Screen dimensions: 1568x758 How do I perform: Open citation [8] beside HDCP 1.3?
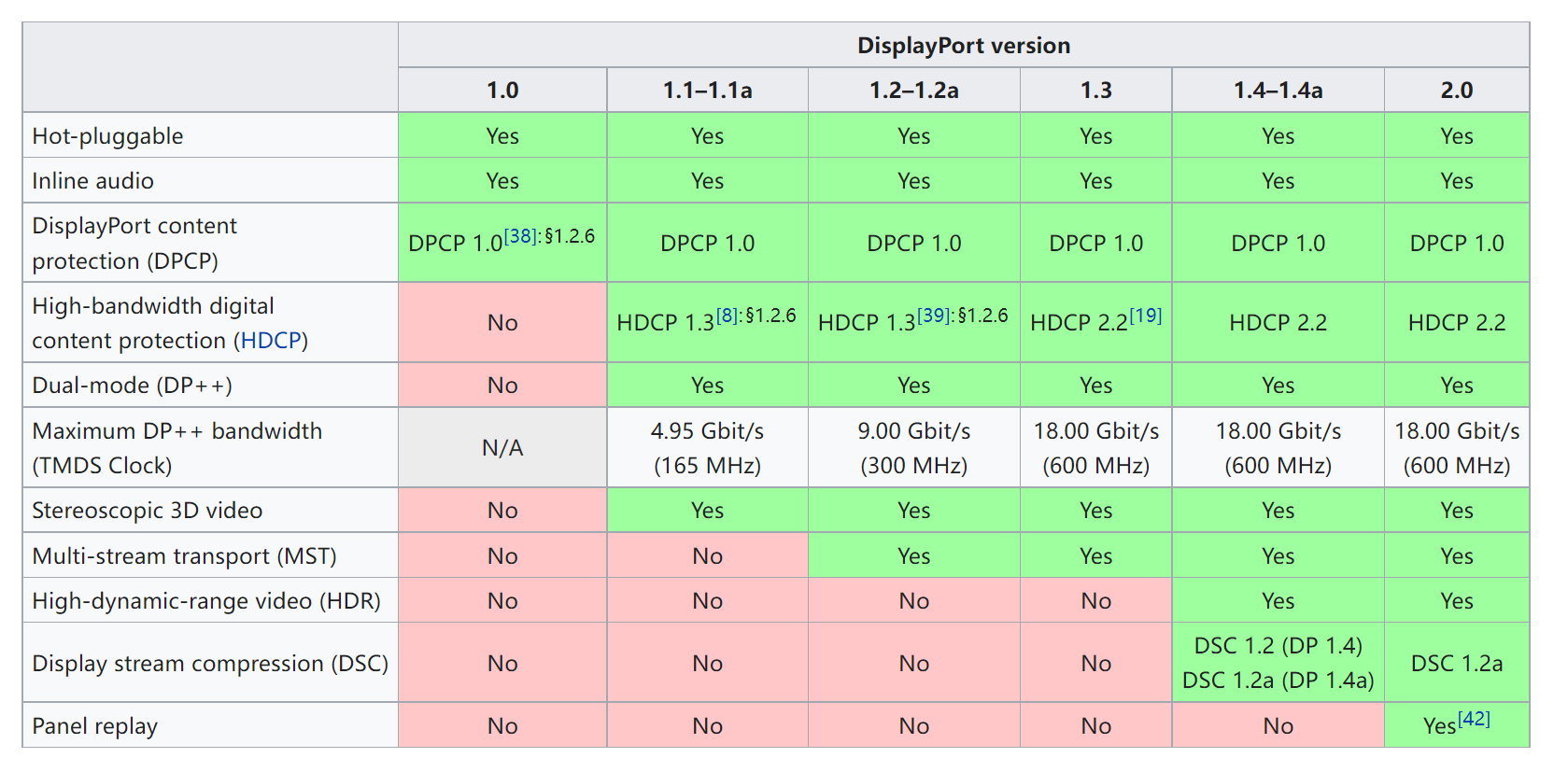click(727, 316)
